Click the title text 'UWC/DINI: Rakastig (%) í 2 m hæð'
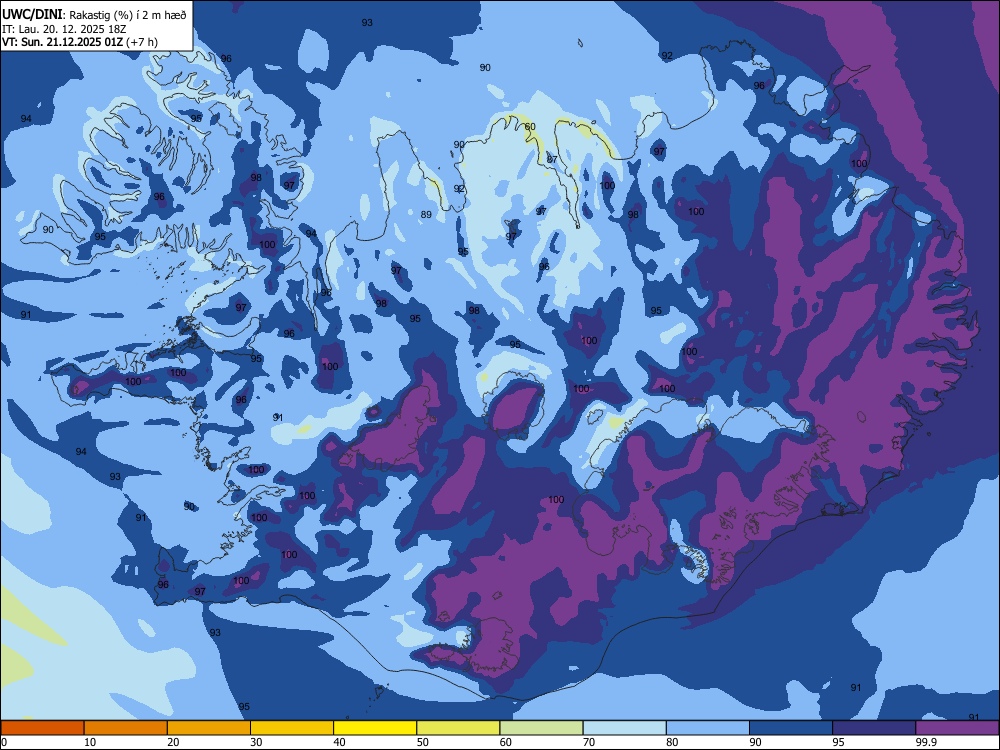 94,15
